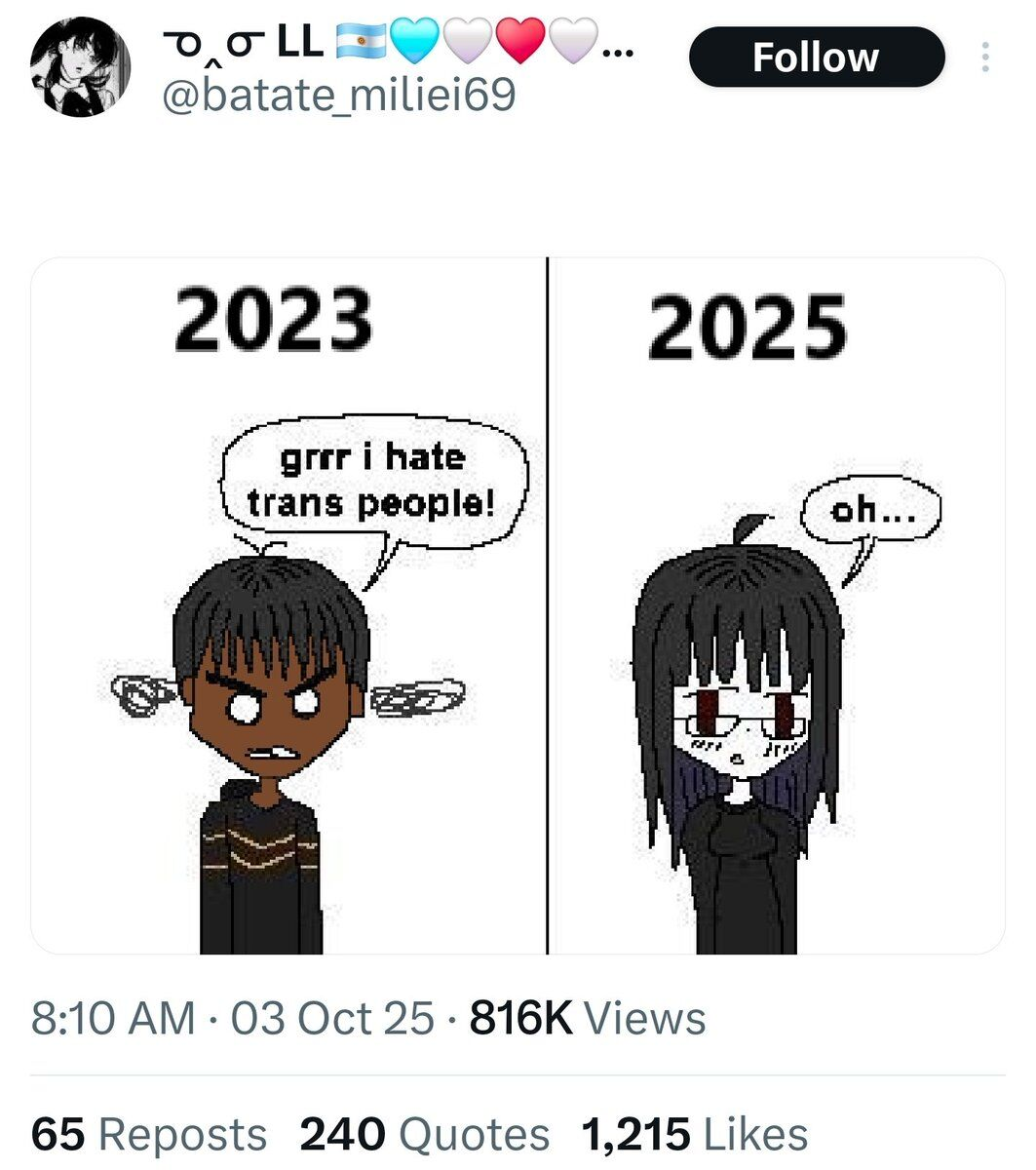Open the @batate_miliei69 handle link
The image size is (1036, 1170).
337,96
